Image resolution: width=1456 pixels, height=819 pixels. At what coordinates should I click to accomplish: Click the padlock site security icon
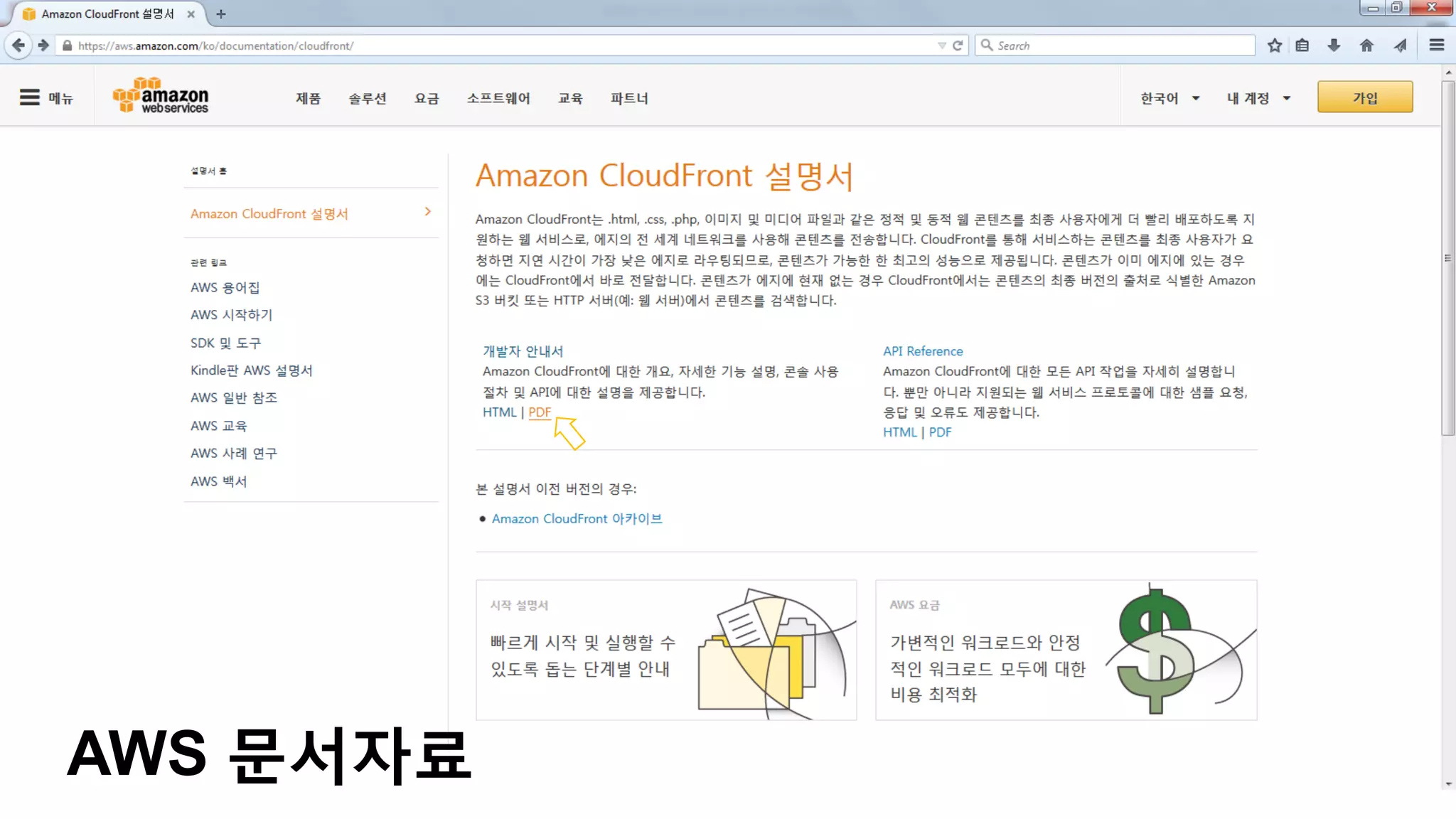pos(67,45)
